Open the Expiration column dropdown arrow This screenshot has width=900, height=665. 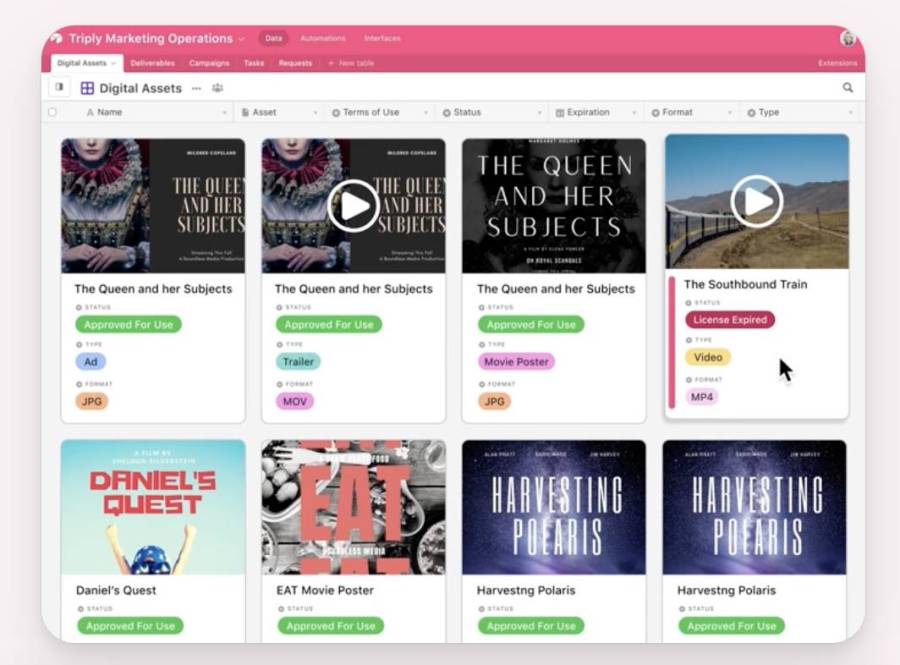click(635, 112)
